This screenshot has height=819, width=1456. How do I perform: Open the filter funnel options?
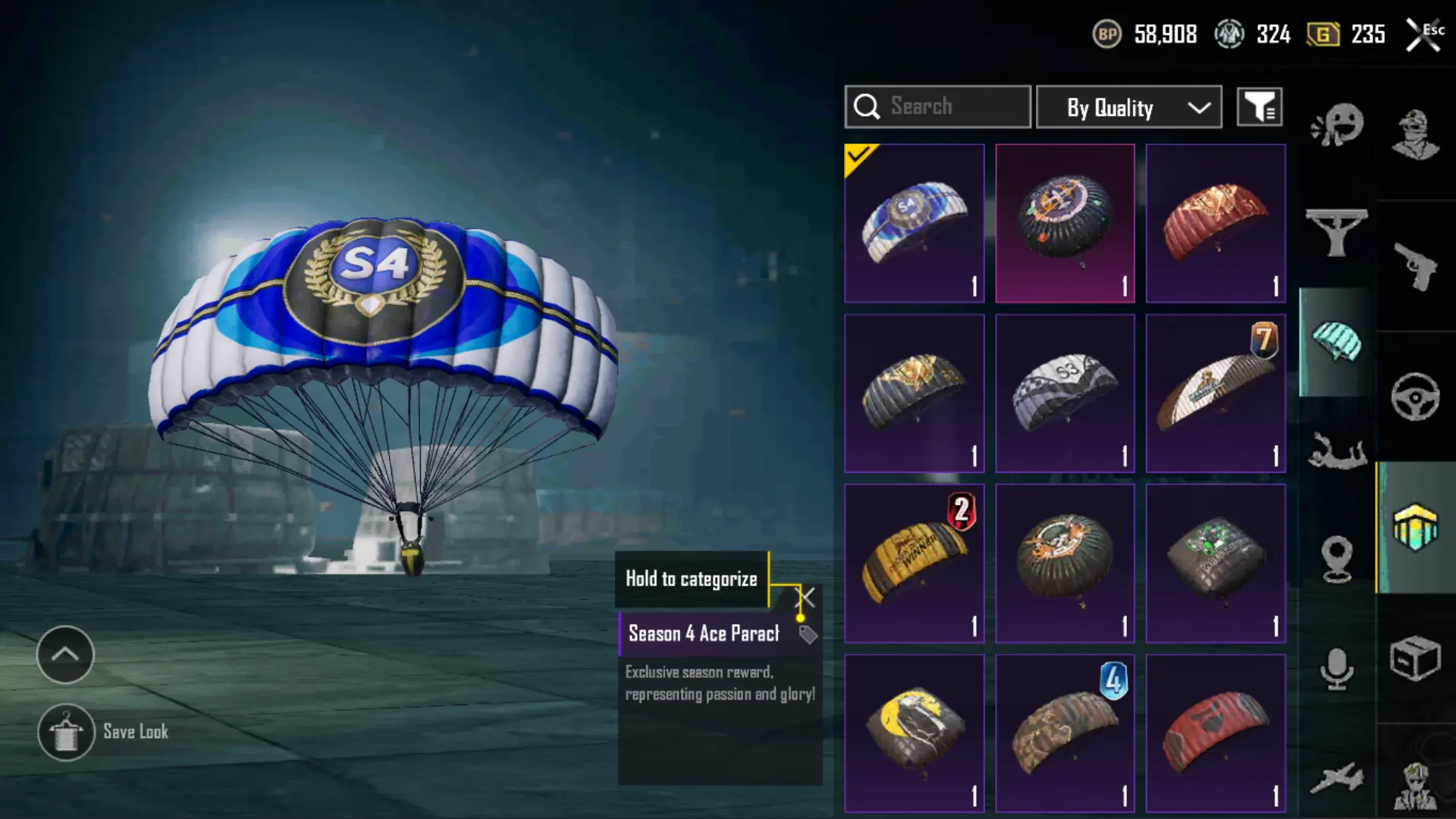pos(1260,107)
